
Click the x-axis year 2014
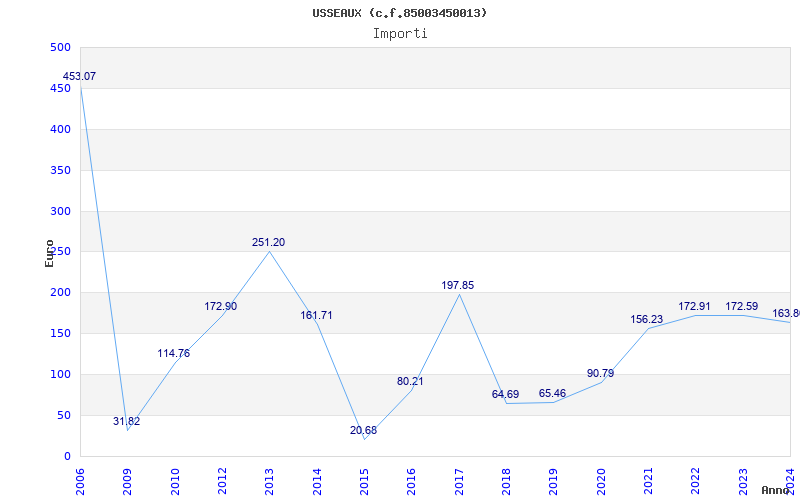point(317,481)
